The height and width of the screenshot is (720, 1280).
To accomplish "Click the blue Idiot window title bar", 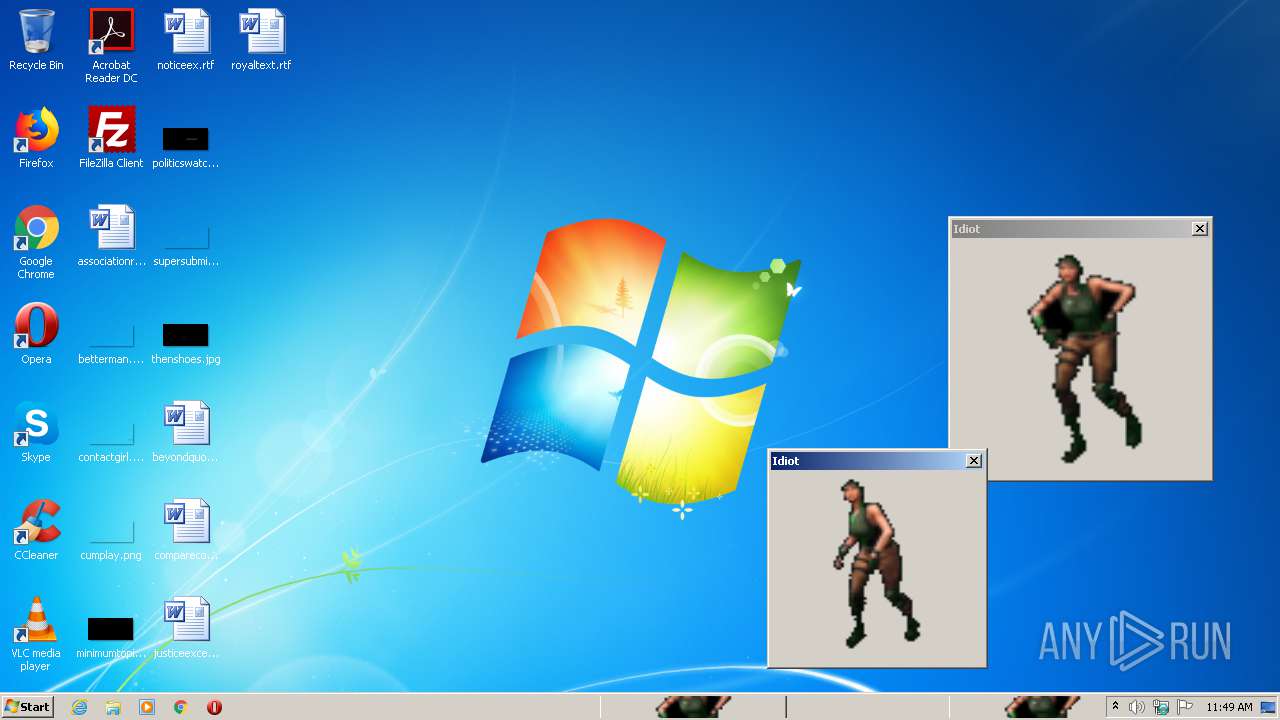I will [x=866, y=461].
